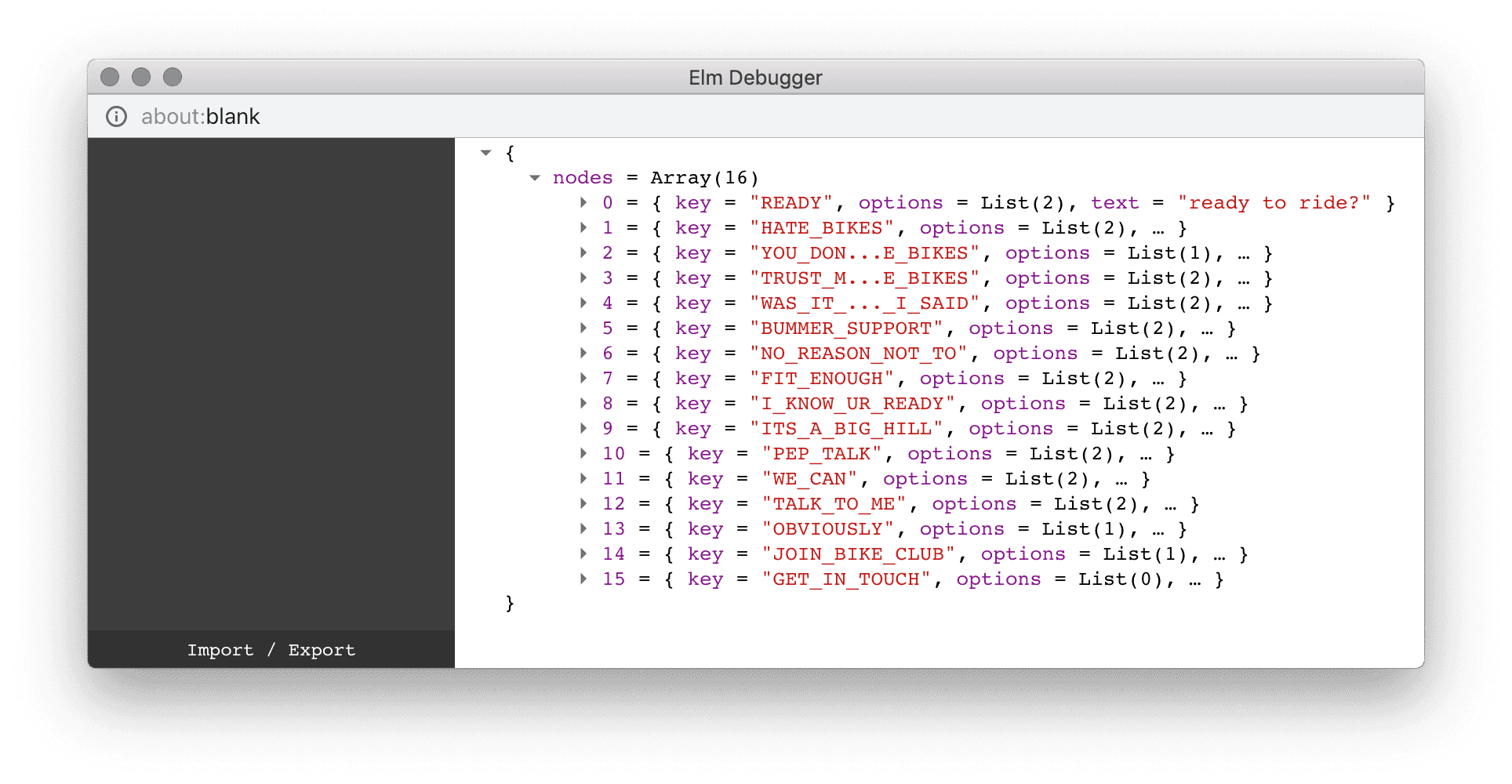Collapse the root record disclosure triangle
1512x784 pixels.
click(486, 153)
